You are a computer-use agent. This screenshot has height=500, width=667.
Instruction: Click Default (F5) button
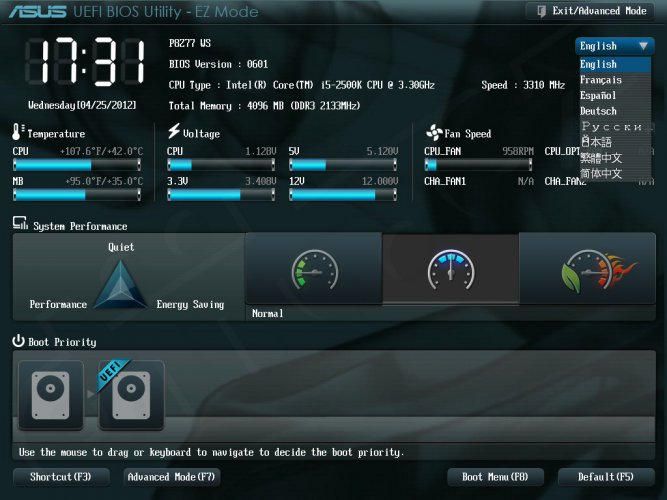(606, 477)
